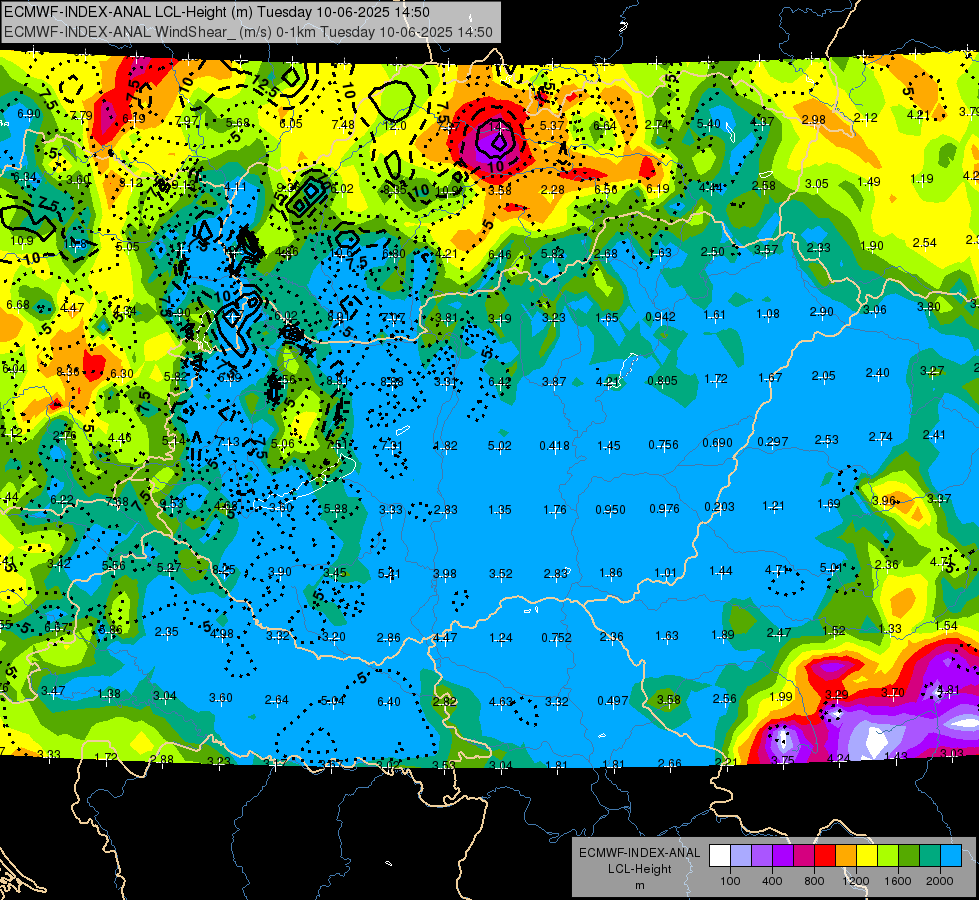Click the wind shear value '9.53'

tap(171, 503)
